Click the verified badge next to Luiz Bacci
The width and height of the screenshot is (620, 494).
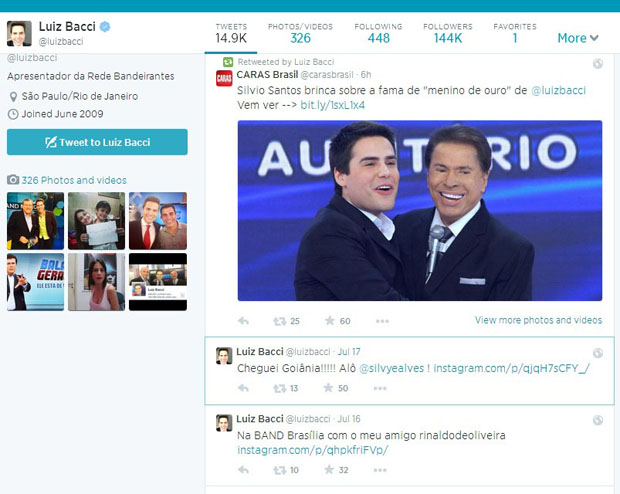(105, 26)
